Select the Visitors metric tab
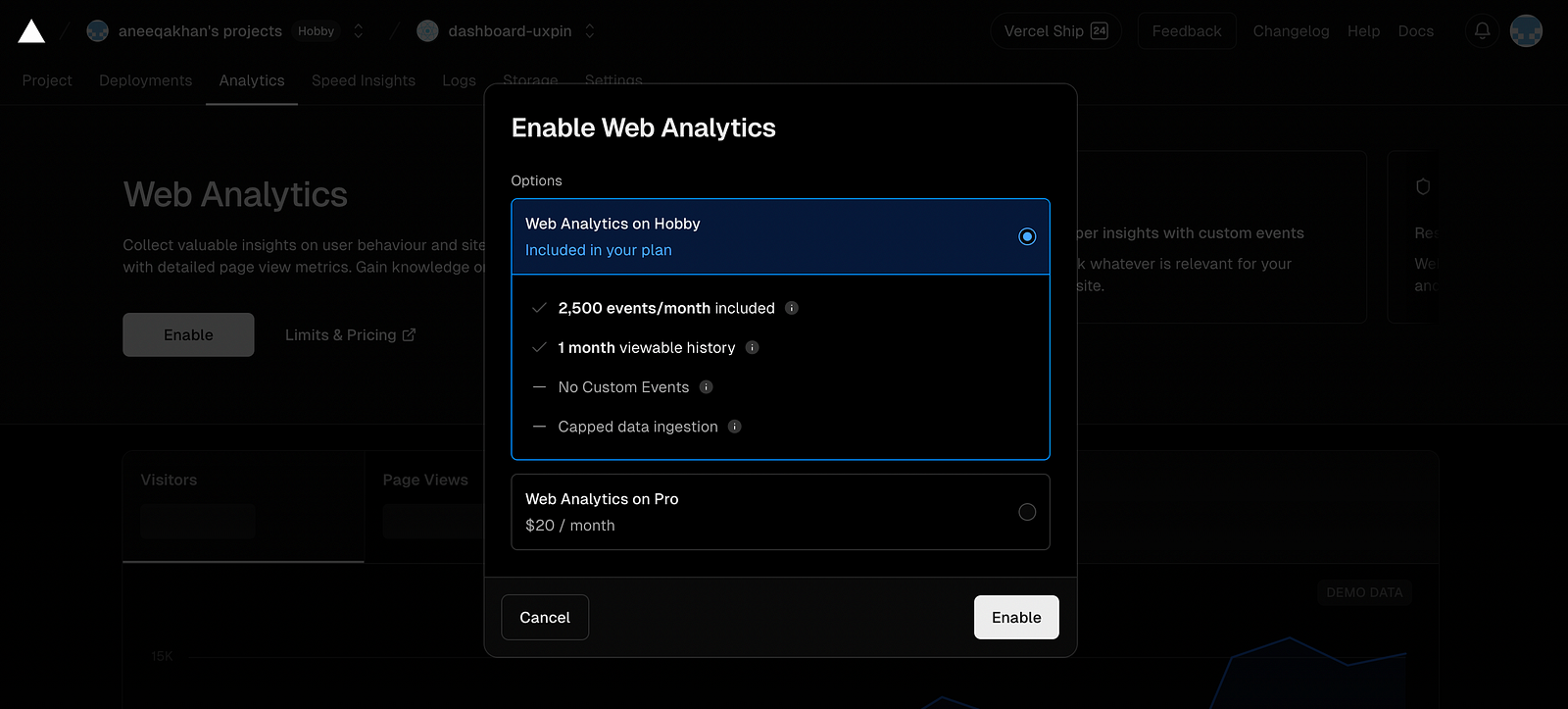Screen dimensions: 1568x709 coord(243,506)
